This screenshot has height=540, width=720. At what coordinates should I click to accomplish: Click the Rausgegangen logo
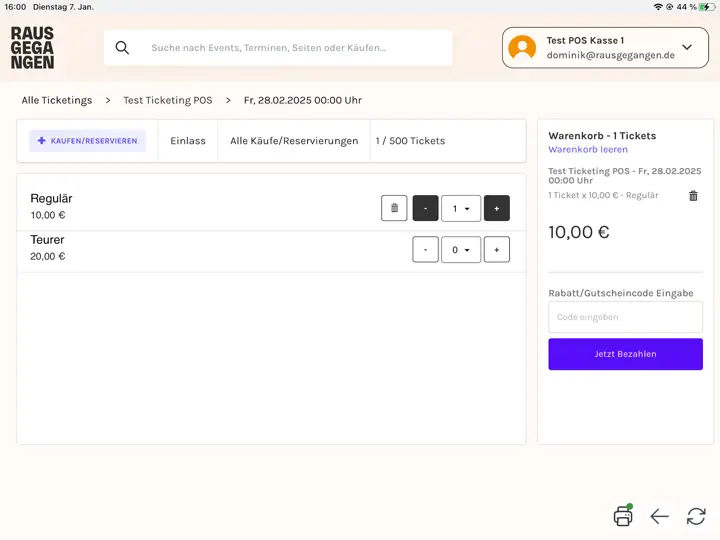coord(32,48)
